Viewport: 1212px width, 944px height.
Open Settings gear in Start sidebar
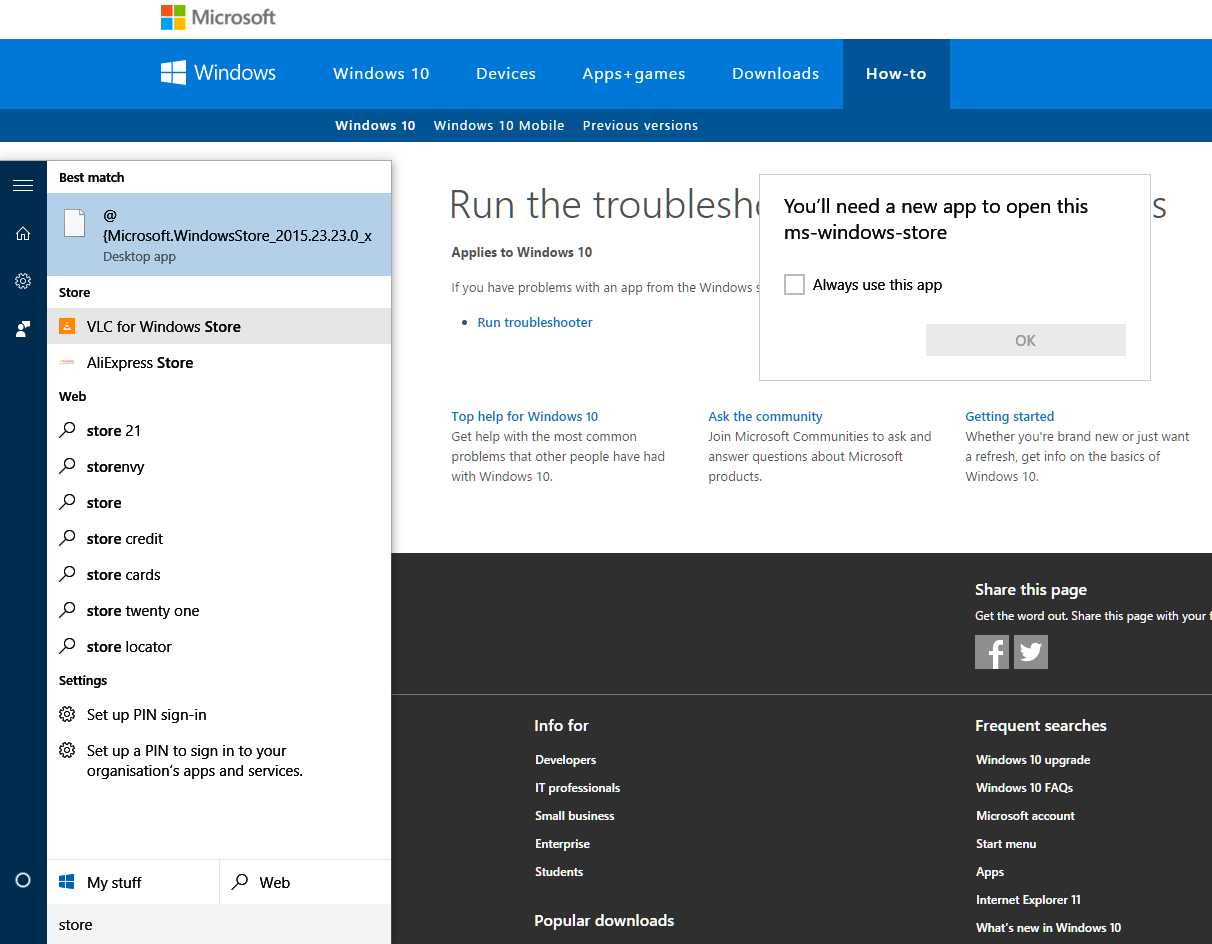point(22,281)
